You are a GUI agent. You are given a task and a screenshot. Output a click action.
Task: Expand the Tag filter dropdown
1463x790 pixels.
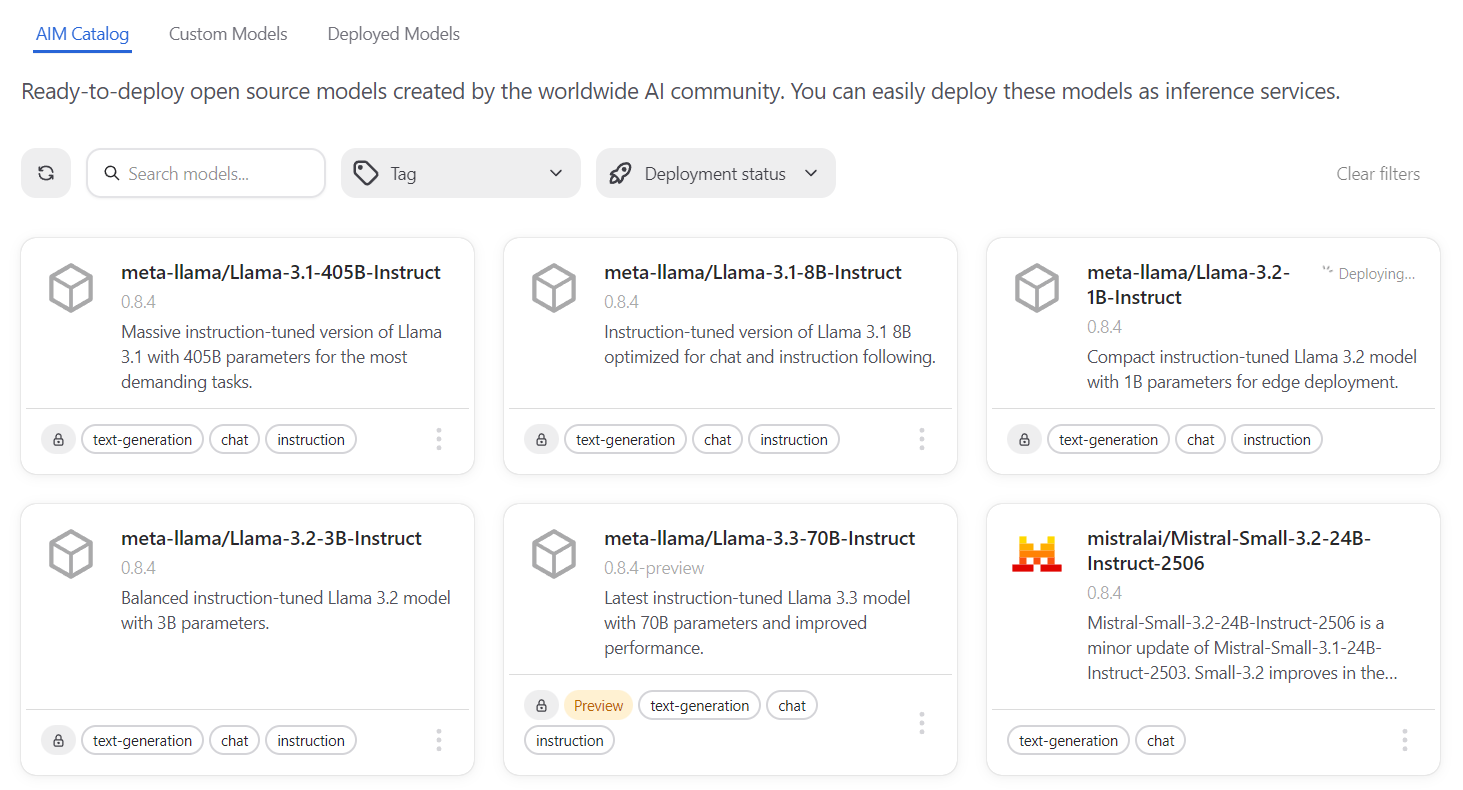click(x=557, y=172)
